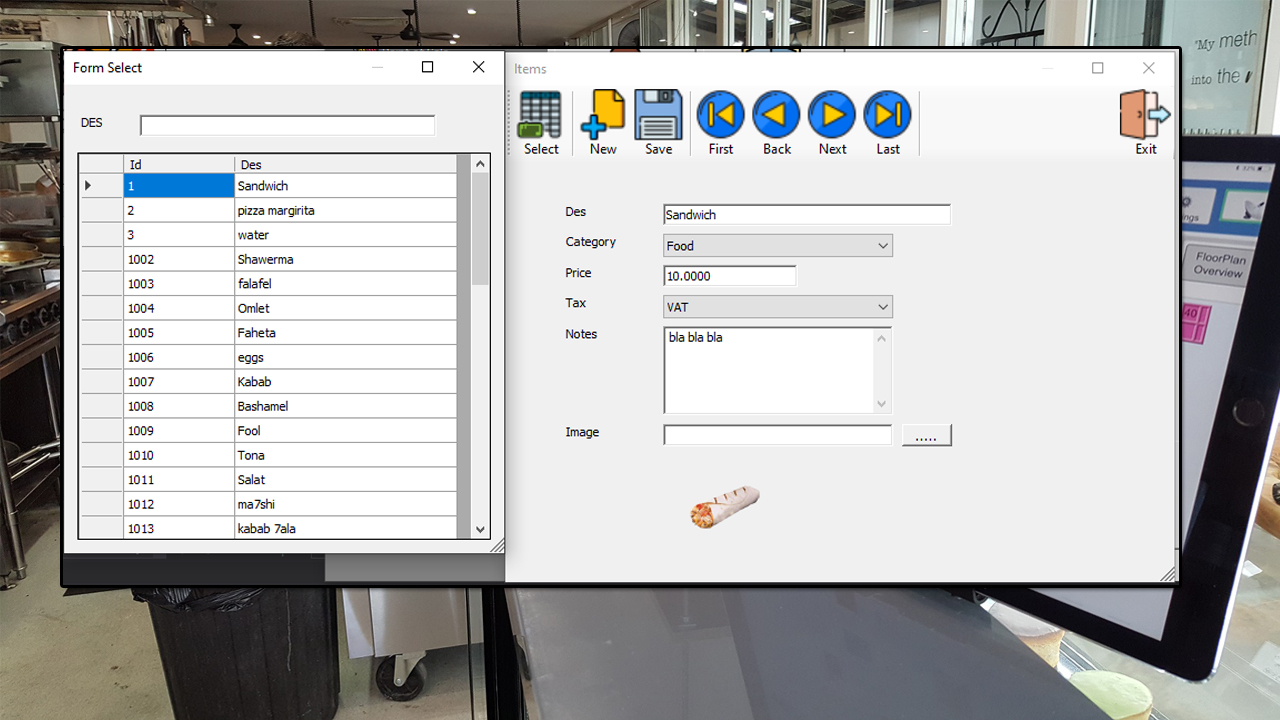Select the falafel item in the list
The width and height of the screenshot is (1280, 720).
coord(300,283)
